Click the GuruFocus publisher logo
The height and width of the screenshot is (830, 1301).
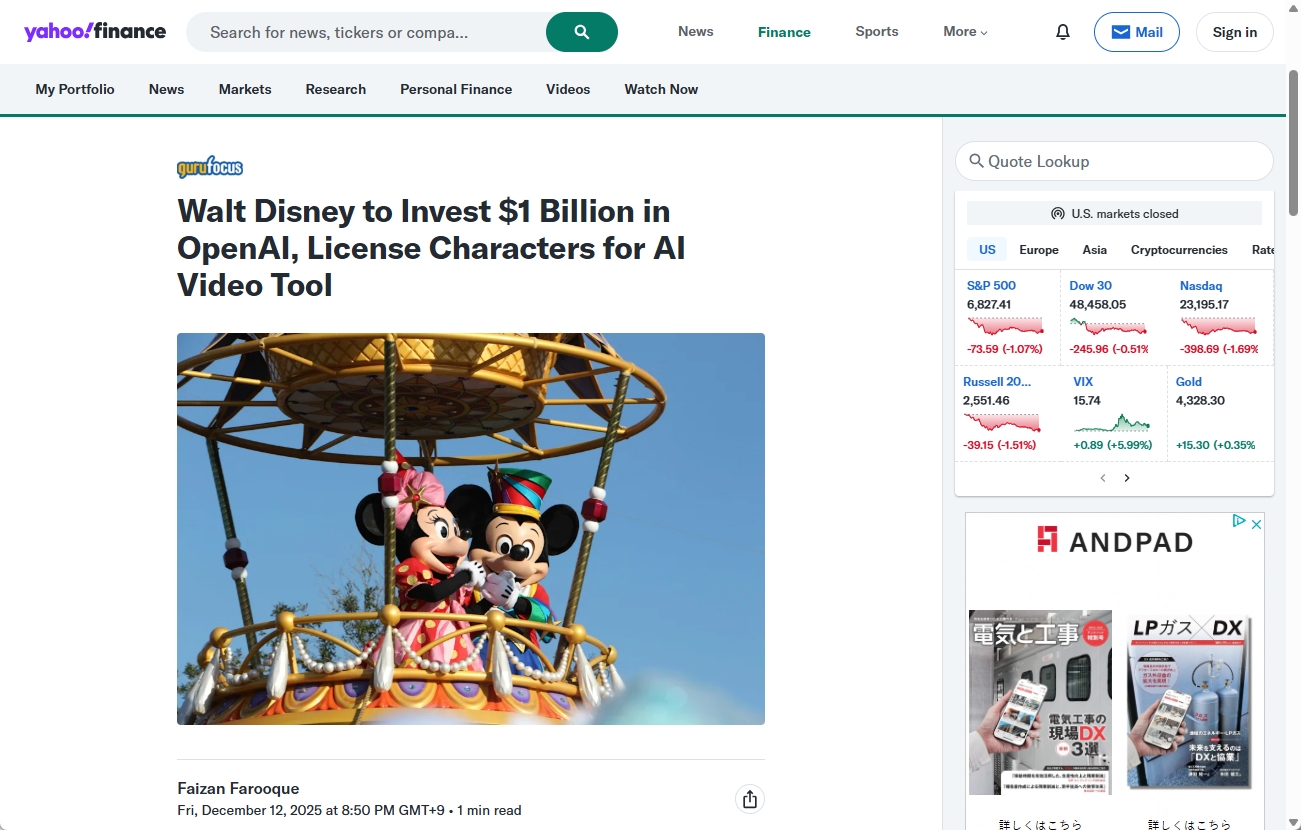point(210,167)
